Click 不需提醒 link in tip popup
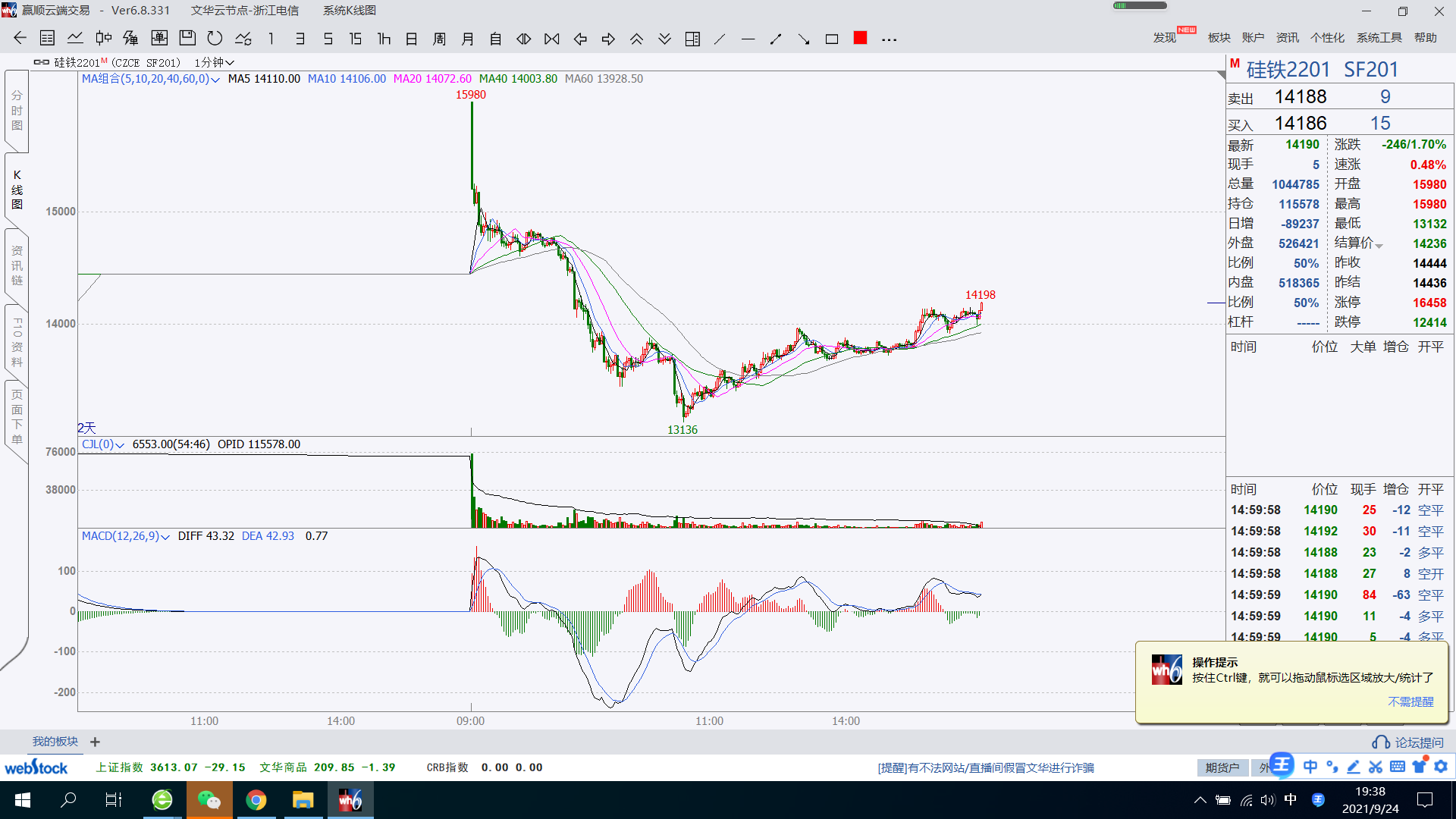Image resolution: width=1456 pixels, height=819 pixels. click(1410, 701)
